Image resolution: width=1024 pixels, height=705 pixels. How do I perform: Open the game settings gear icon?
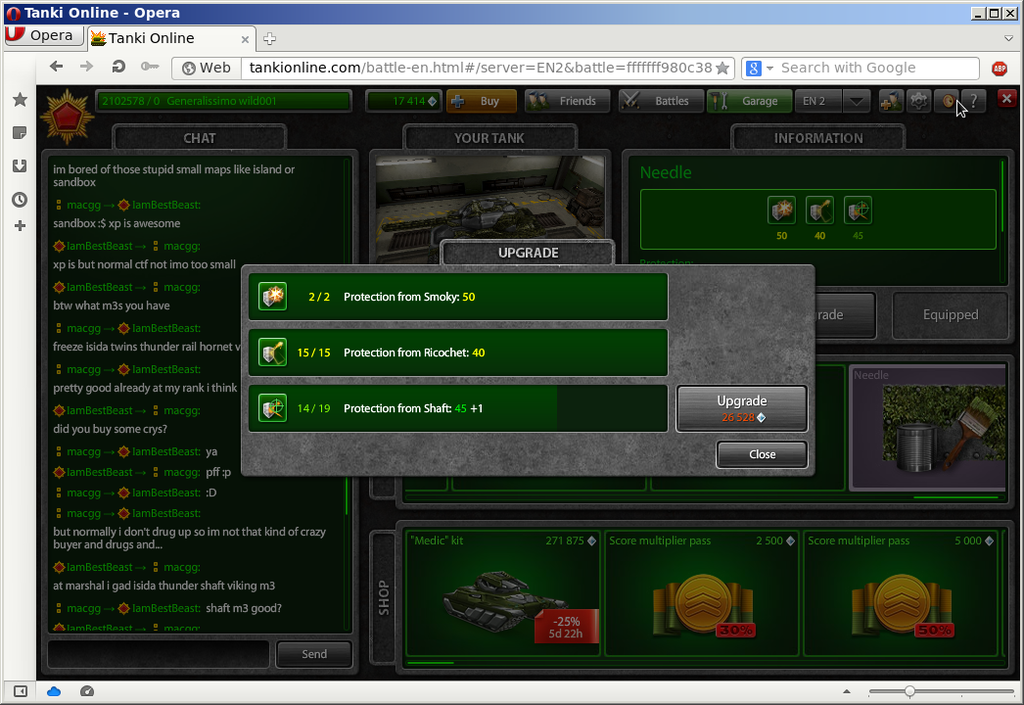[x=918, y=101]
